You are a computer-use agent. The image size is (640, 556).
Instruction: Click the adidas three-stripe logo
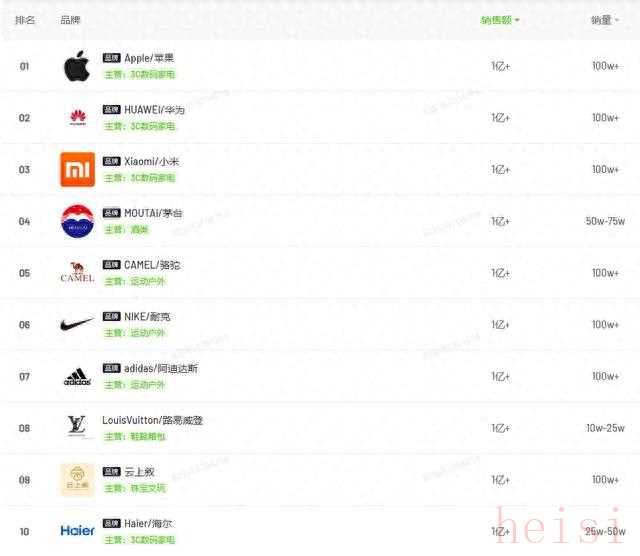click(77, 377)
